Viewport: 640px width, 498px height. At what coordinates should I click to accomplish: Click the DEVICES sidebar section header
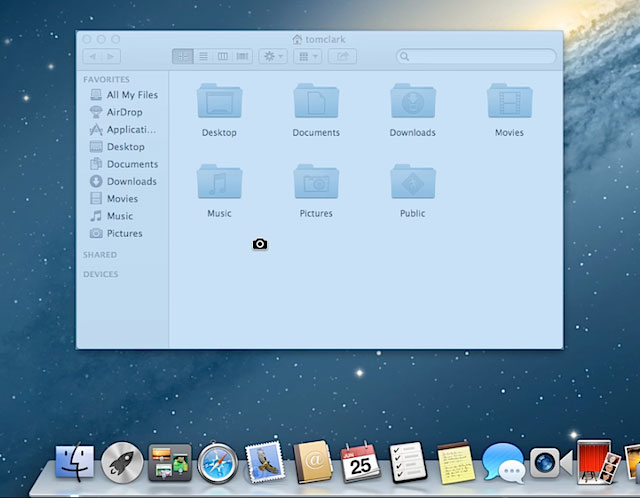point(101,274)
